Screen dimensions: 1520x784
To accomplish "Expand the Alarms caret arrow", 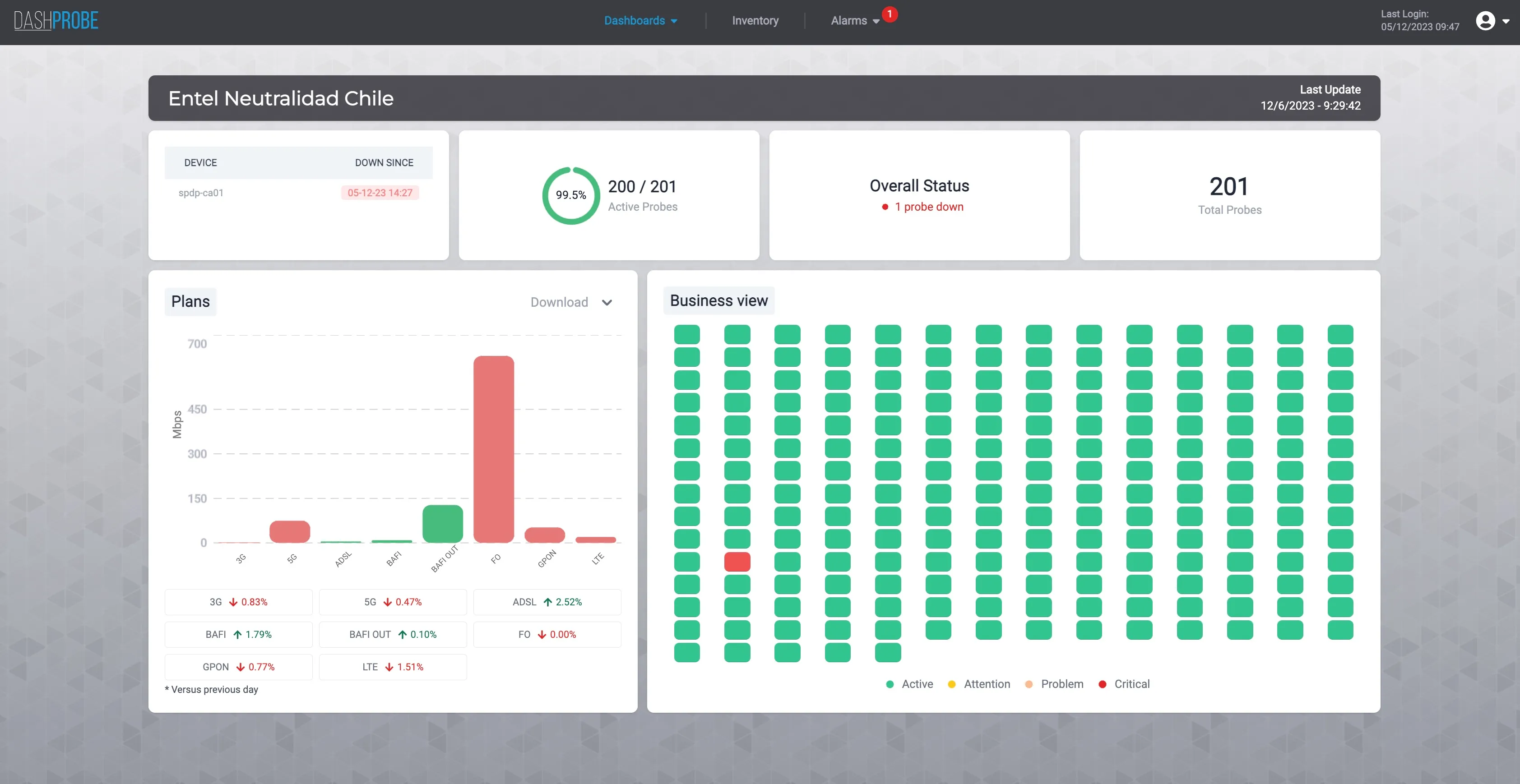I will (876, 21).
